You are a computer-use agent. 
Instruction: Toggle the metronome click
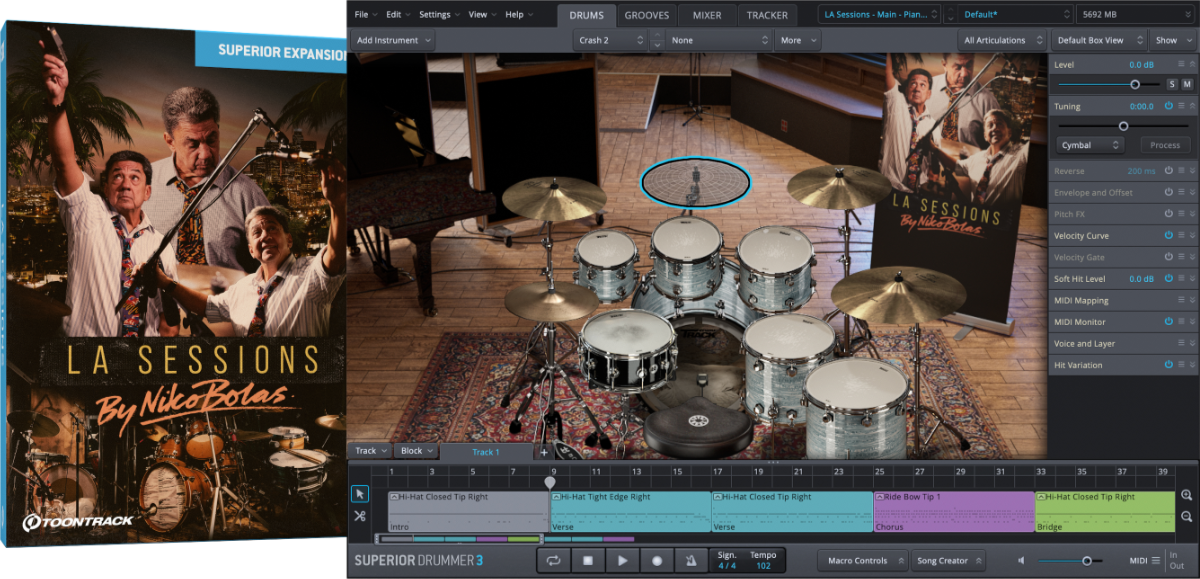691,561
